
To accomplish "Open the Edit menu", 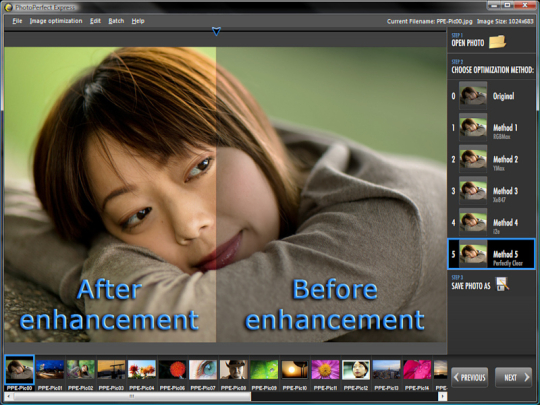I will tap(95, 21).
